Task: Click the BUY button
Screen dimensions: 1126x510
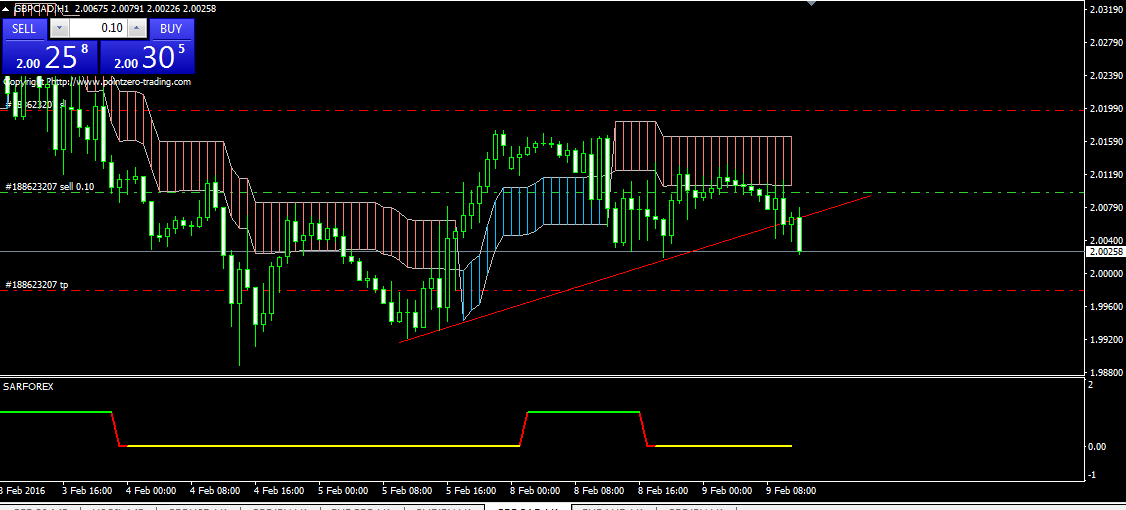Action: pos(171,29)
